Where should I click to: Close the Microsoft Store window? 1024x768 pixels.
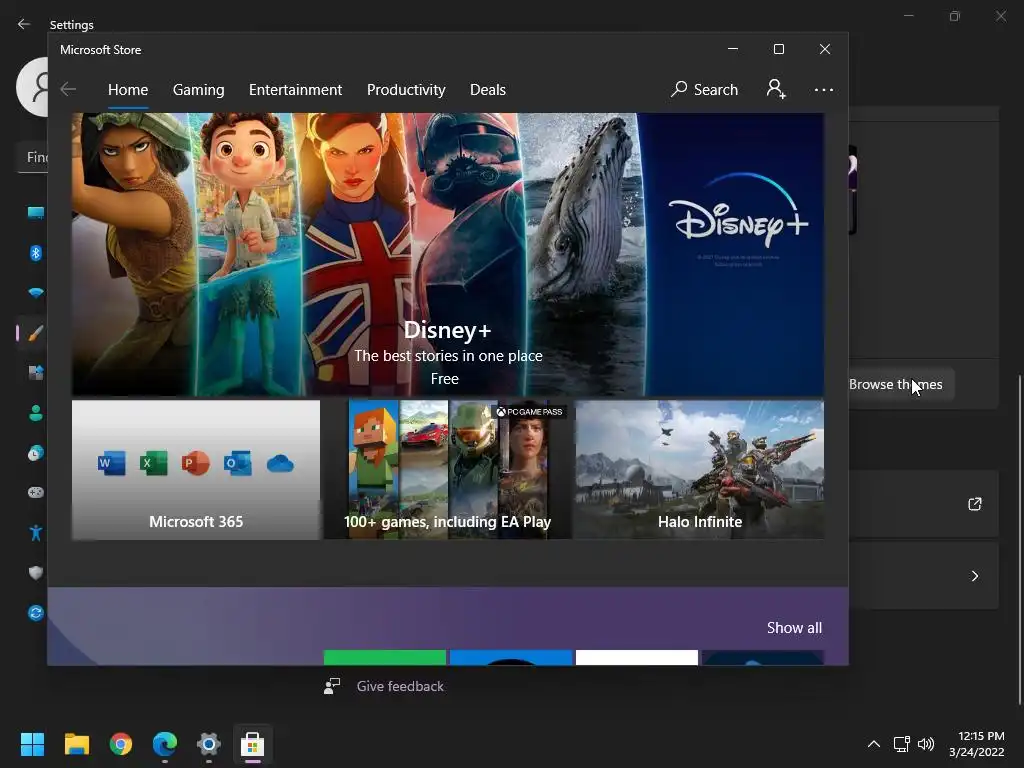click(x=825, y=49)
